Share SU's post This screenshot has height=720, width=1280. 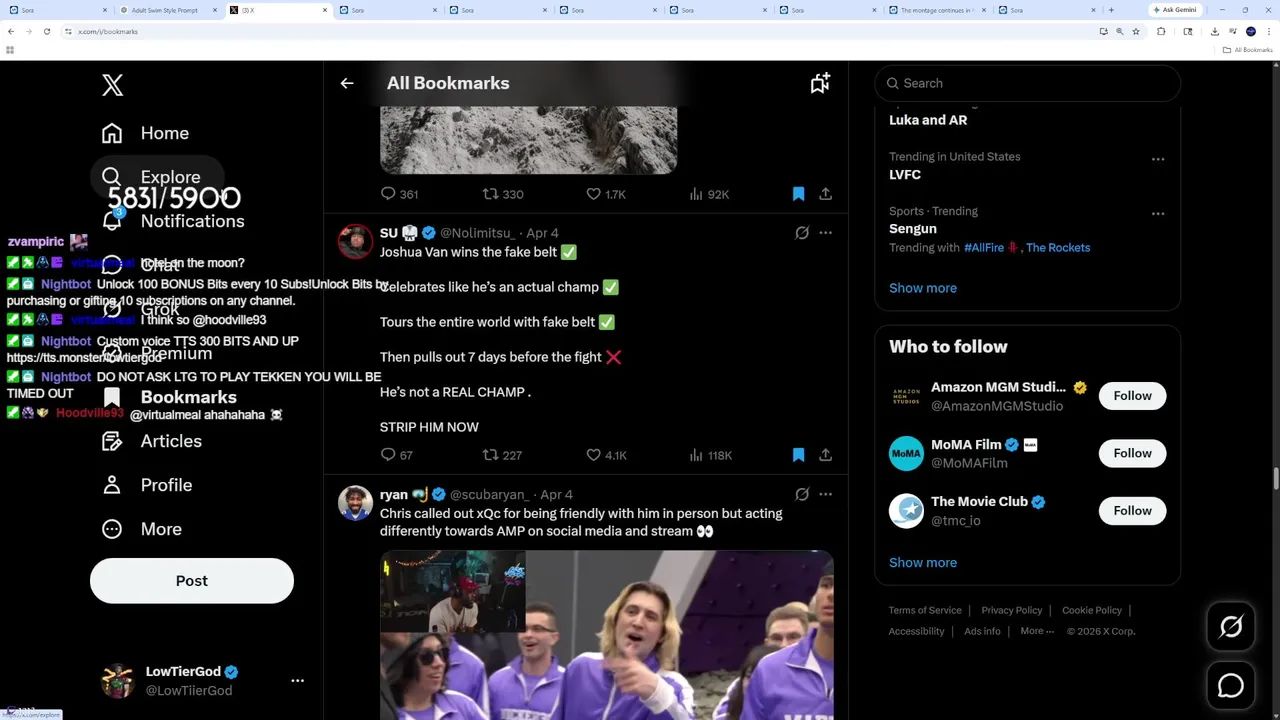click(825, 455)
